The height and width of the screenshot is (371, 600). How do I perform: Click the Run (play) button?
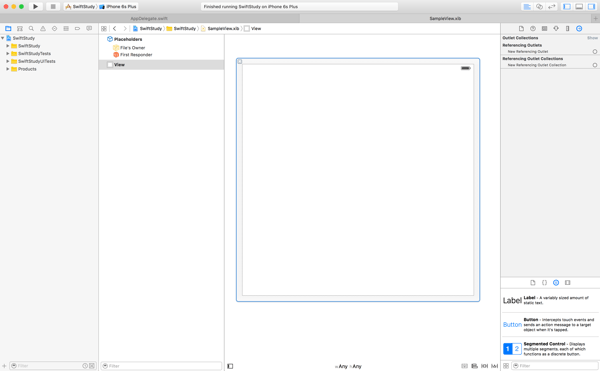click(36, 7)
